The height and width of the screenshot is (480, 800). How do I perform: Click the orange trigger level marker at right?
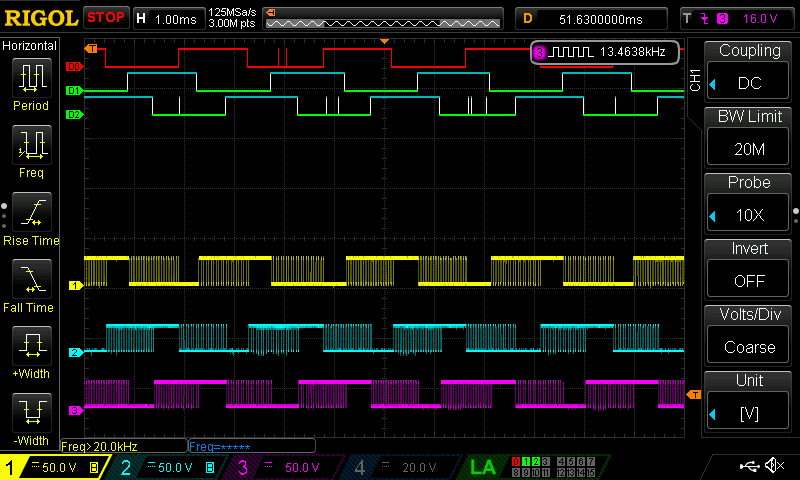(x=694, y=394)
